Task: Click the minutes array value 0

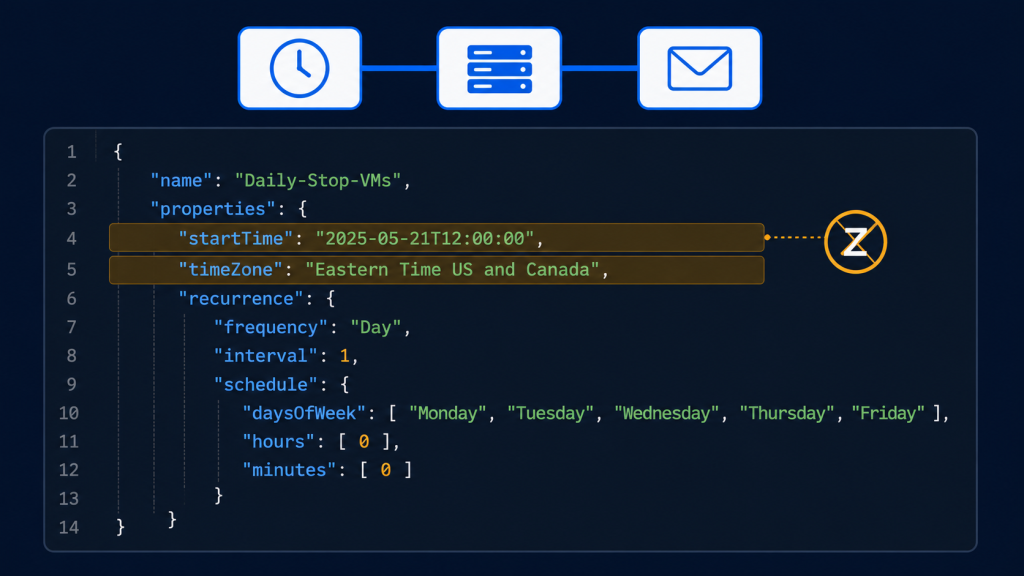Action: [x=385, y=470]
